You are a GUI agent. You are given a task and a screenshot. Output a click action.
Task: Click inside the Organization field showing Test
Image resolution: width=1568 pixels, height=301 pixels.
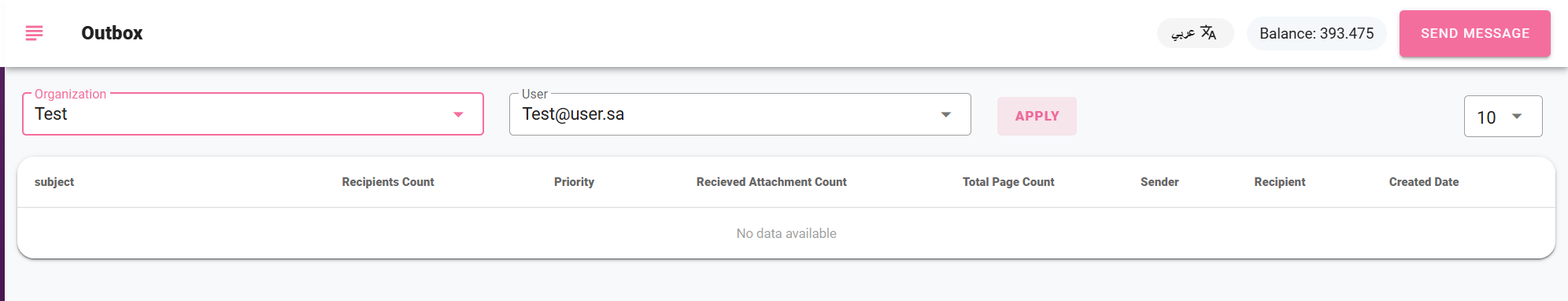253,114
